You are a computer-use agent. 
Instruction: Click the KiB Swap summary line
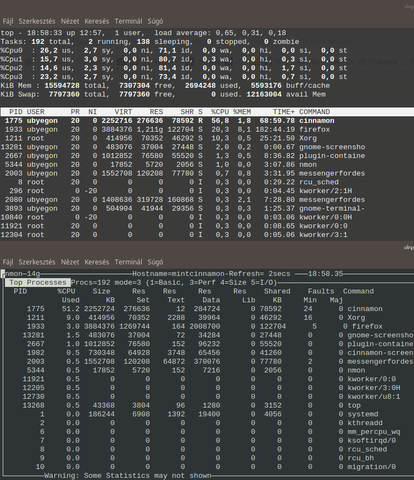click(x=163, y=94)
